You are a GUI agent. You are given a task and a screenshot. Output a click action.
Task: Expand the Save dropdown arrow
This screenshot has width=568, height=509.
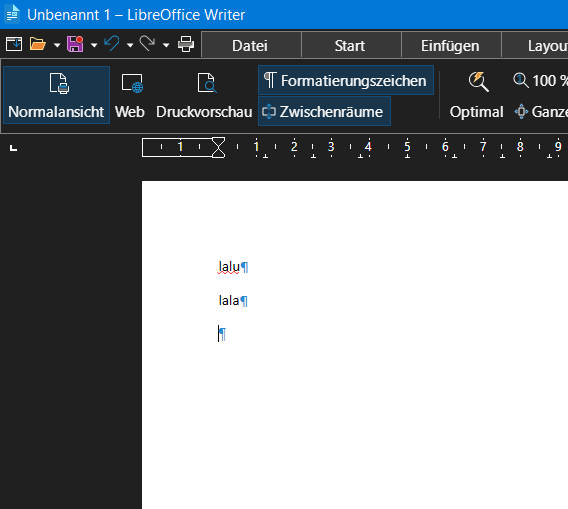point(94,45)
